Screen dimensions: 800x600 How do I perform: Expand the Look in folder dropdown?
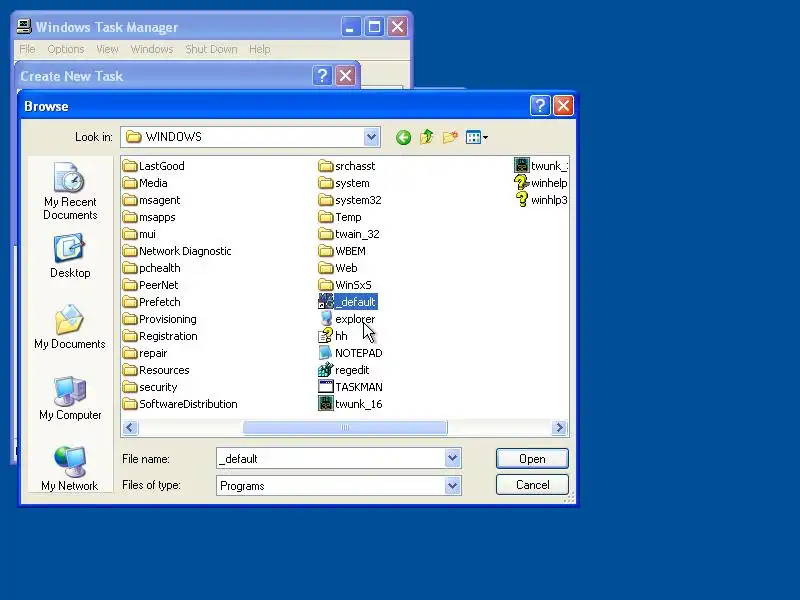[x=371, y=137]
